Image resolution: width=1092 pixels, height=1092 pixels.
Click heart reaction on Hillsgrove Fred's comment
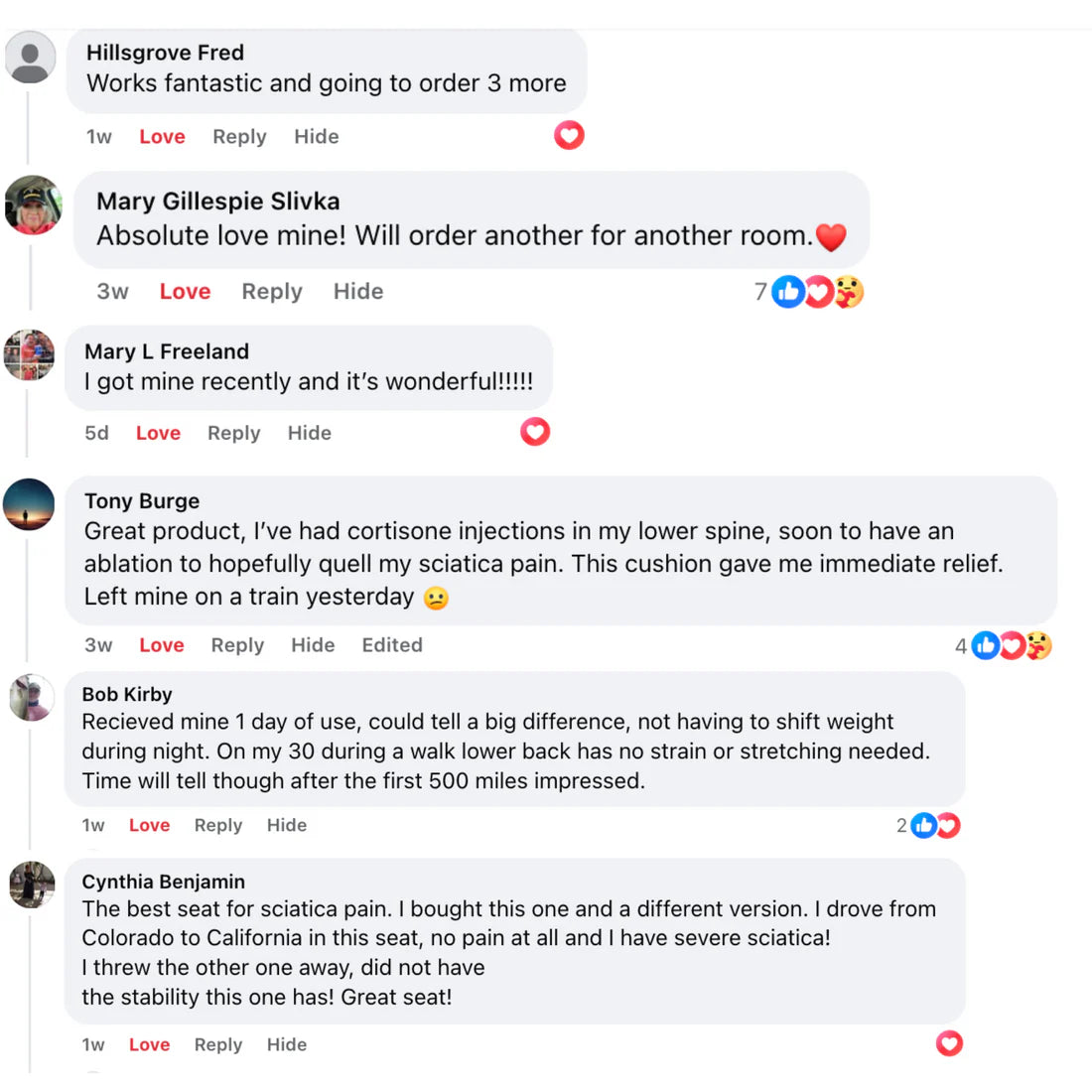click(x=569, y=135)
